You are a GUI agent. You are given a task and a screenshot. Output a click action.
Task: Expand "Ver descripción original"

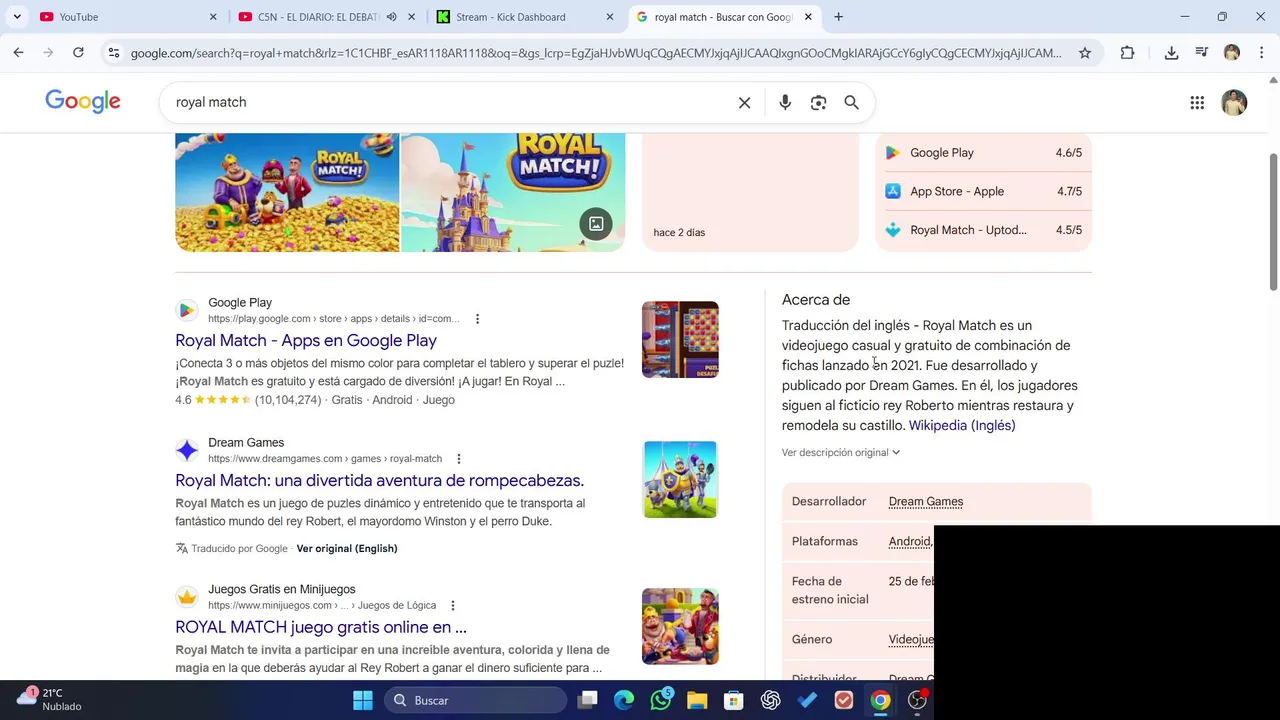coord(841,452)
